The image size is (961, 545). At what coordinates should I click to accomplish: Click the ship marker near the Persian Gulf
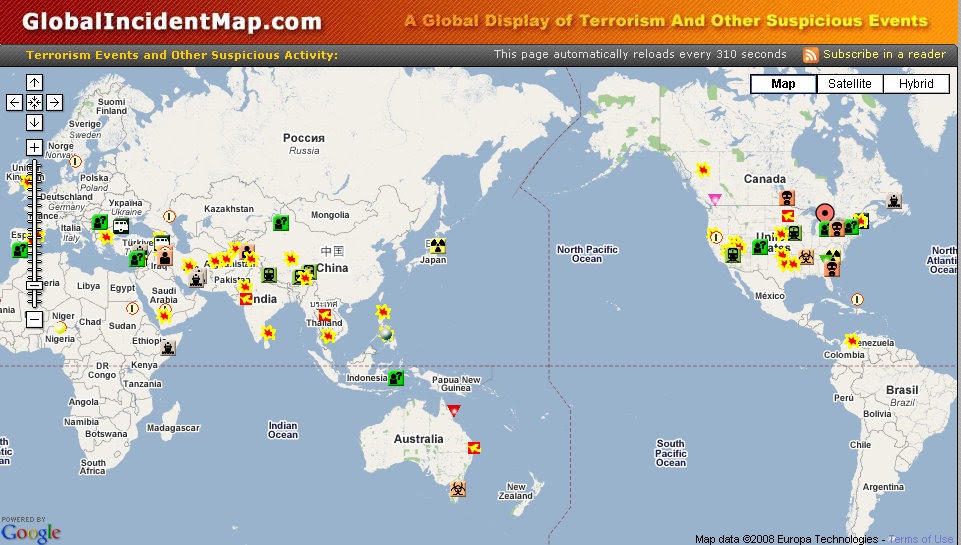tap(196, 279)
